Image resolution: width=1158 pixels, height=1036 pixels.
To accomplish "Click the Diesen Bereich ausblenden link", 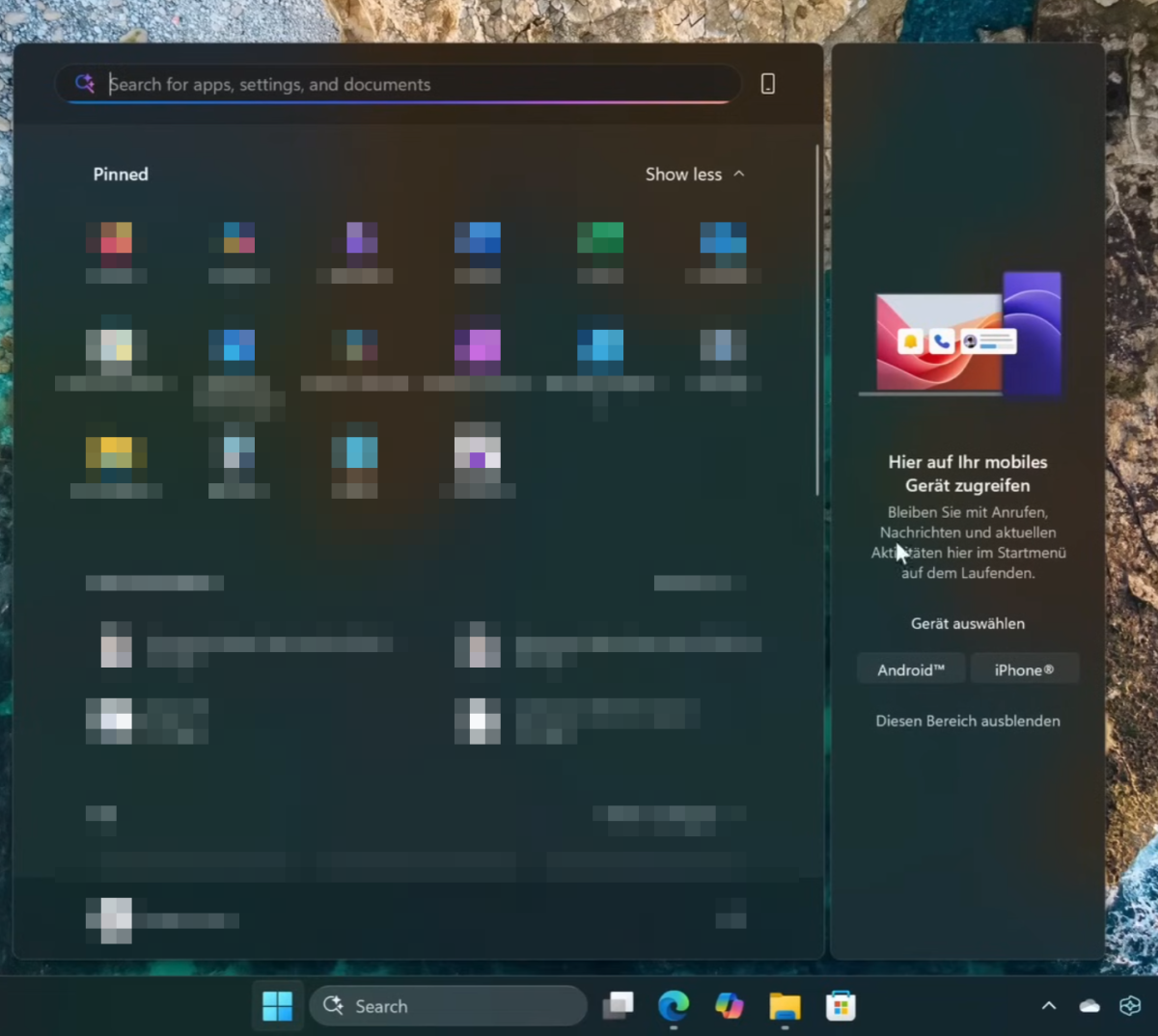I will (967, 721).
